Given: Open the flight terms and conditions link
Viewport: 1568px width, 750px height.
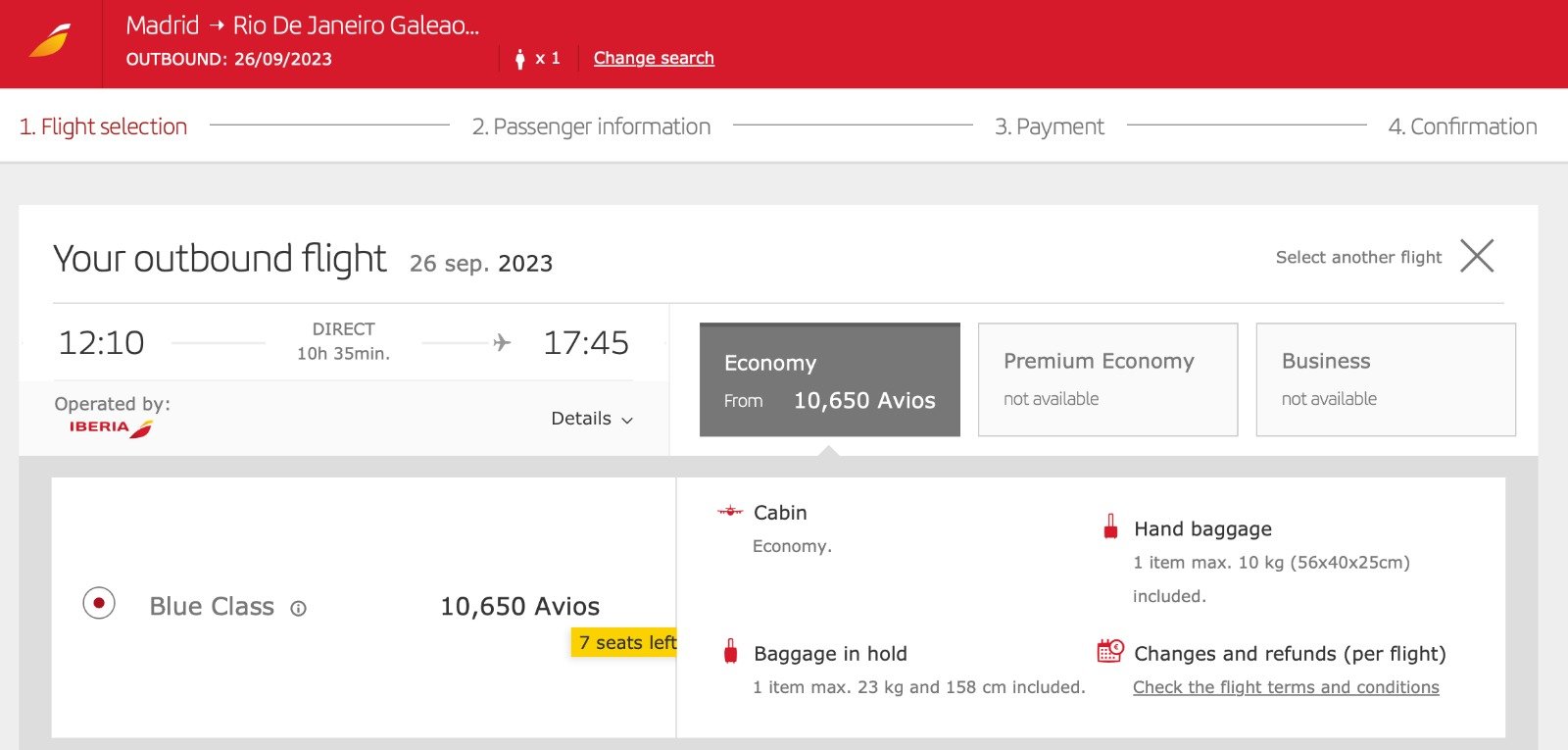Looking at the screenshot, I should click(1286, 687).
